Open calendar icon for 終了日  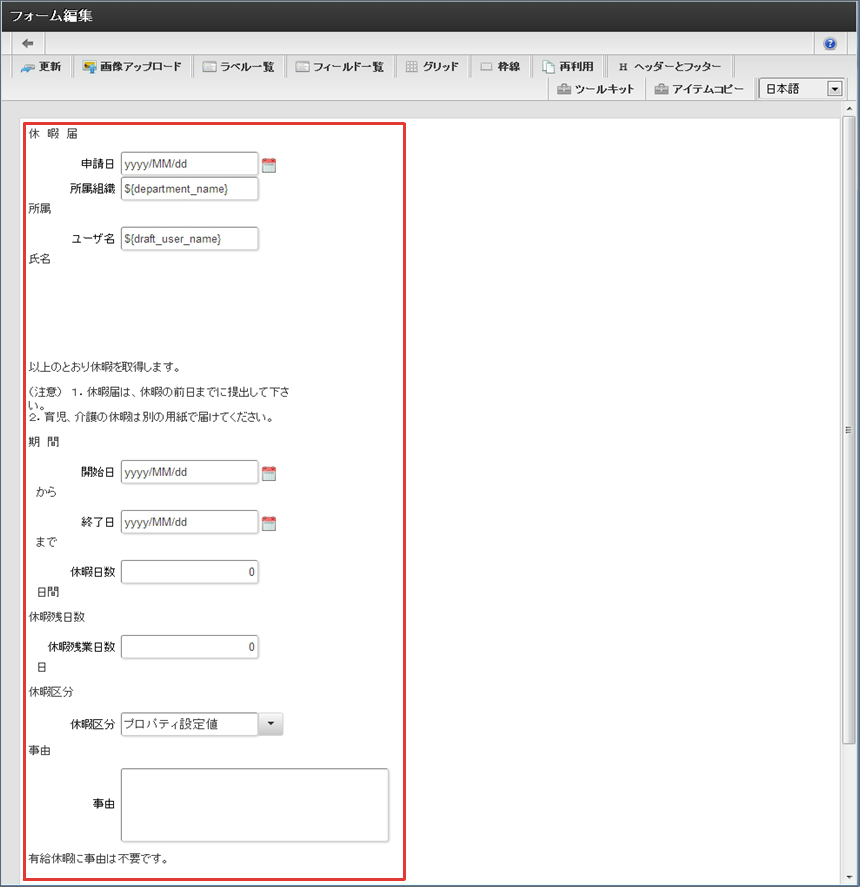269,523
